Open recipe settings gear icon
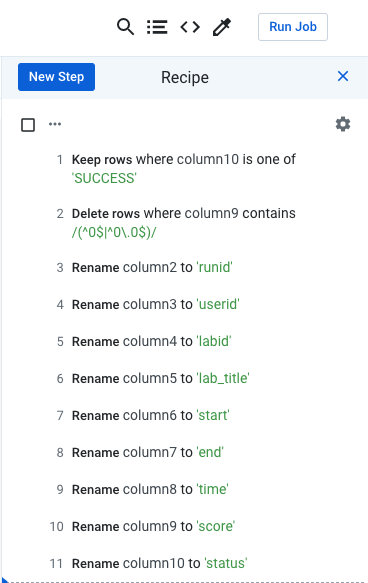This screenshot has height=583, width=368. 343,124
